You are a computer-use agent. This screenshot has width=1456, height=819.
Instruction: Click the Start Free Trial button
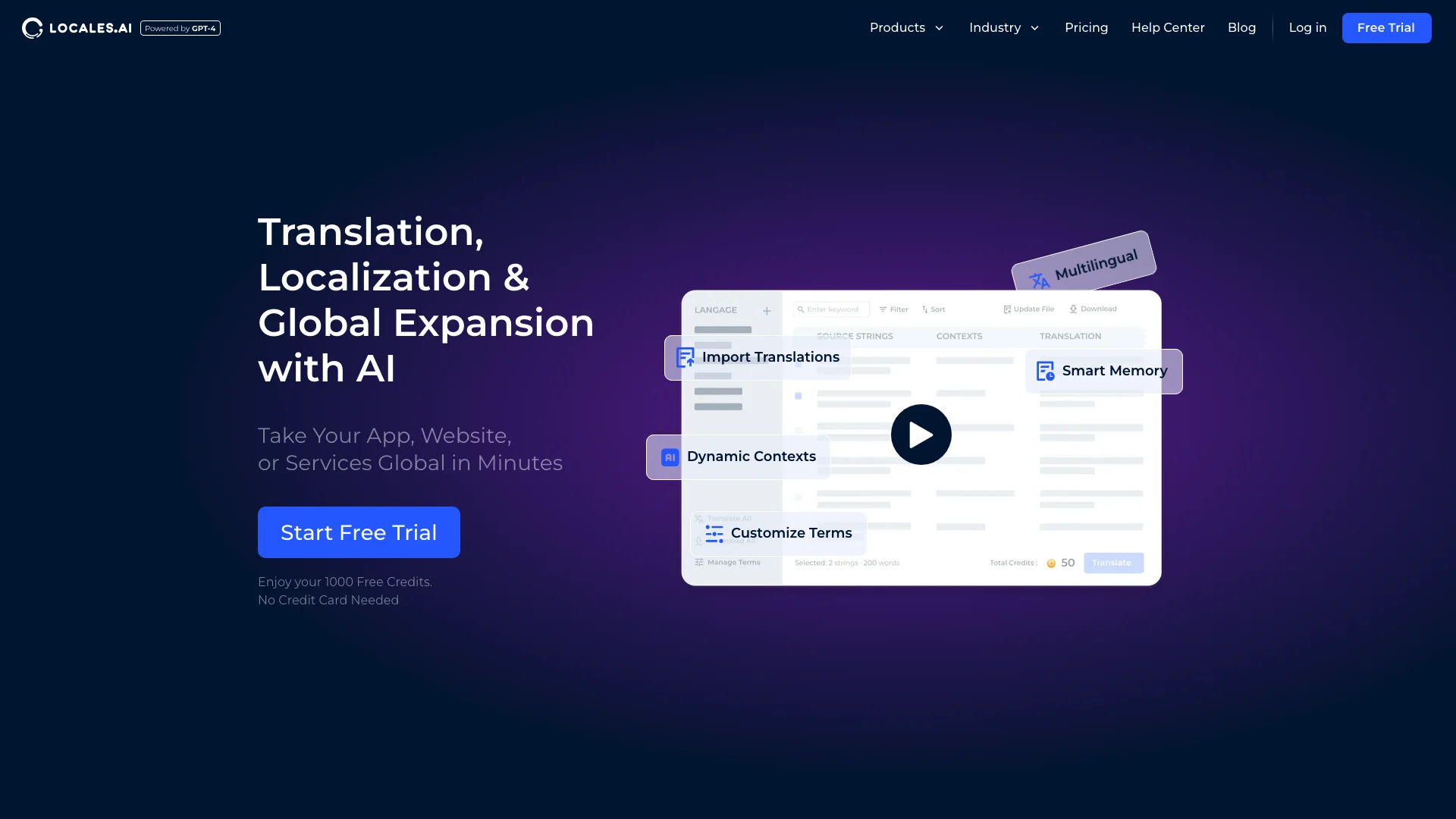tap(359, 532)
